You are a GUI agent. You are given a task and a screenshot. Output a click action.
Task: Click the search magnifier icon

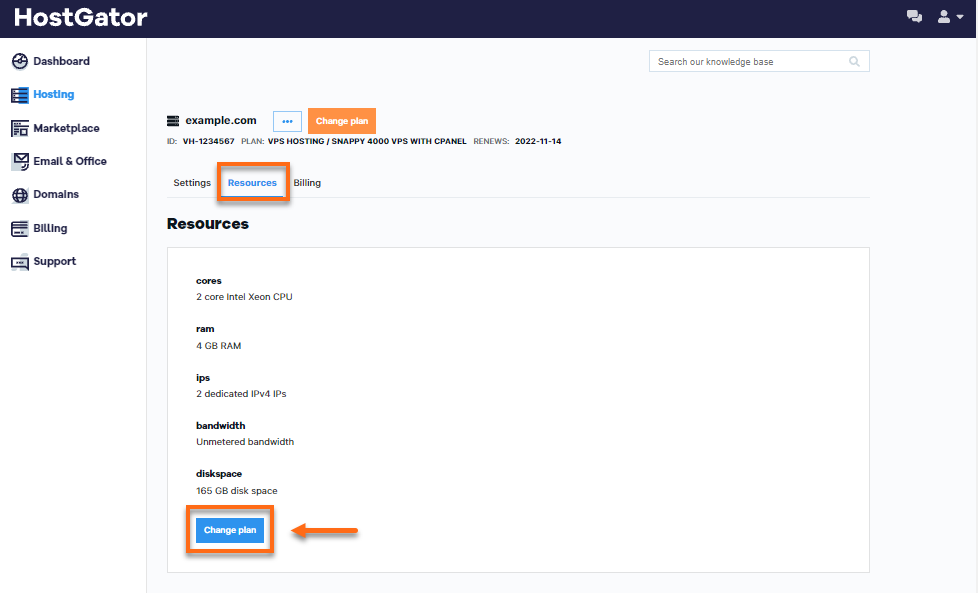pyautogui.click(x=854, y=62)
